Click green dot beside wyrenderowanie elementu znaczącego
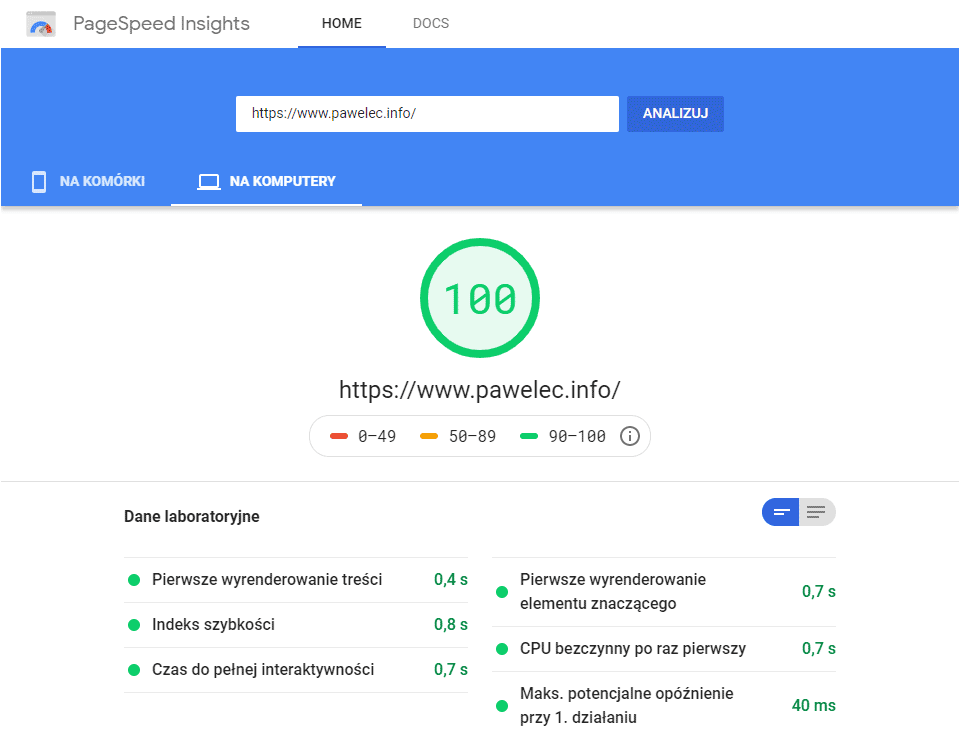Image resolution: width=960 pixels, height=740 pixels. coord(502,592)
